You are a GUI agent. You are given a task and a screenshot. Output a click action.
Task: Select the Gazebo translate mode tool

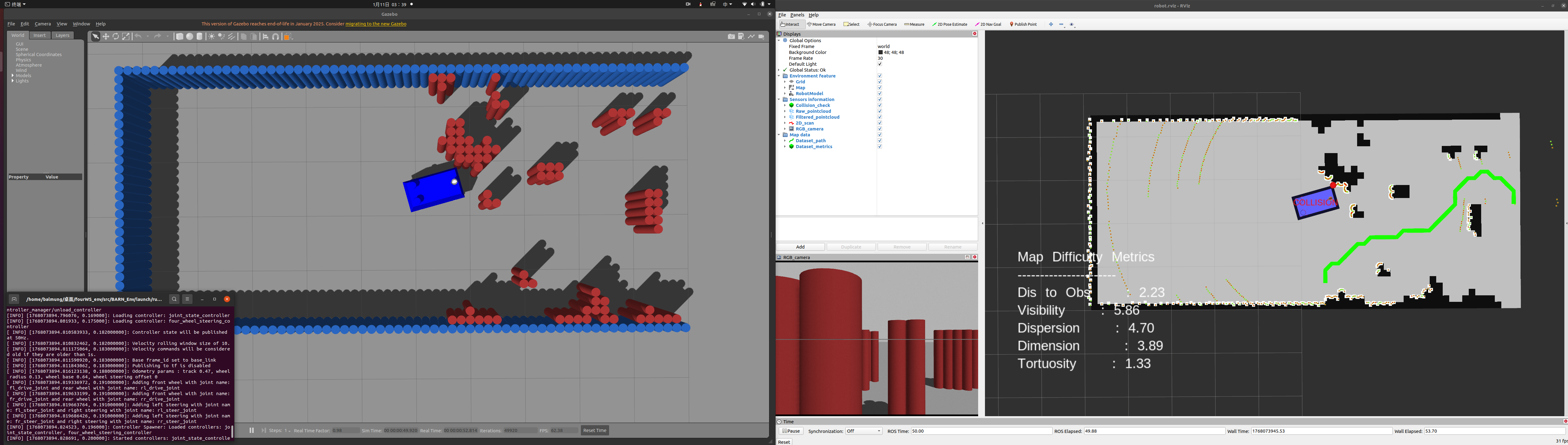[106, 37]
